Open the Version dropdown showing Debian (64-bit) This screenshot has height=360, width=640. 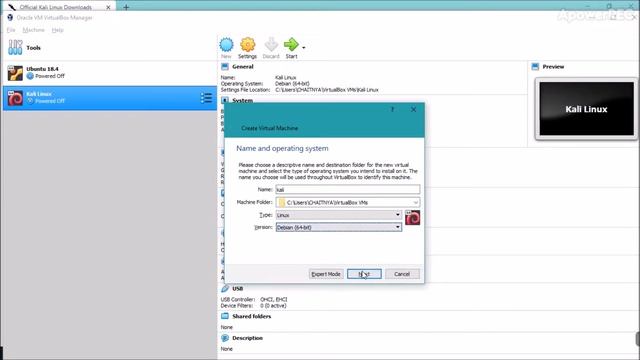338,227
